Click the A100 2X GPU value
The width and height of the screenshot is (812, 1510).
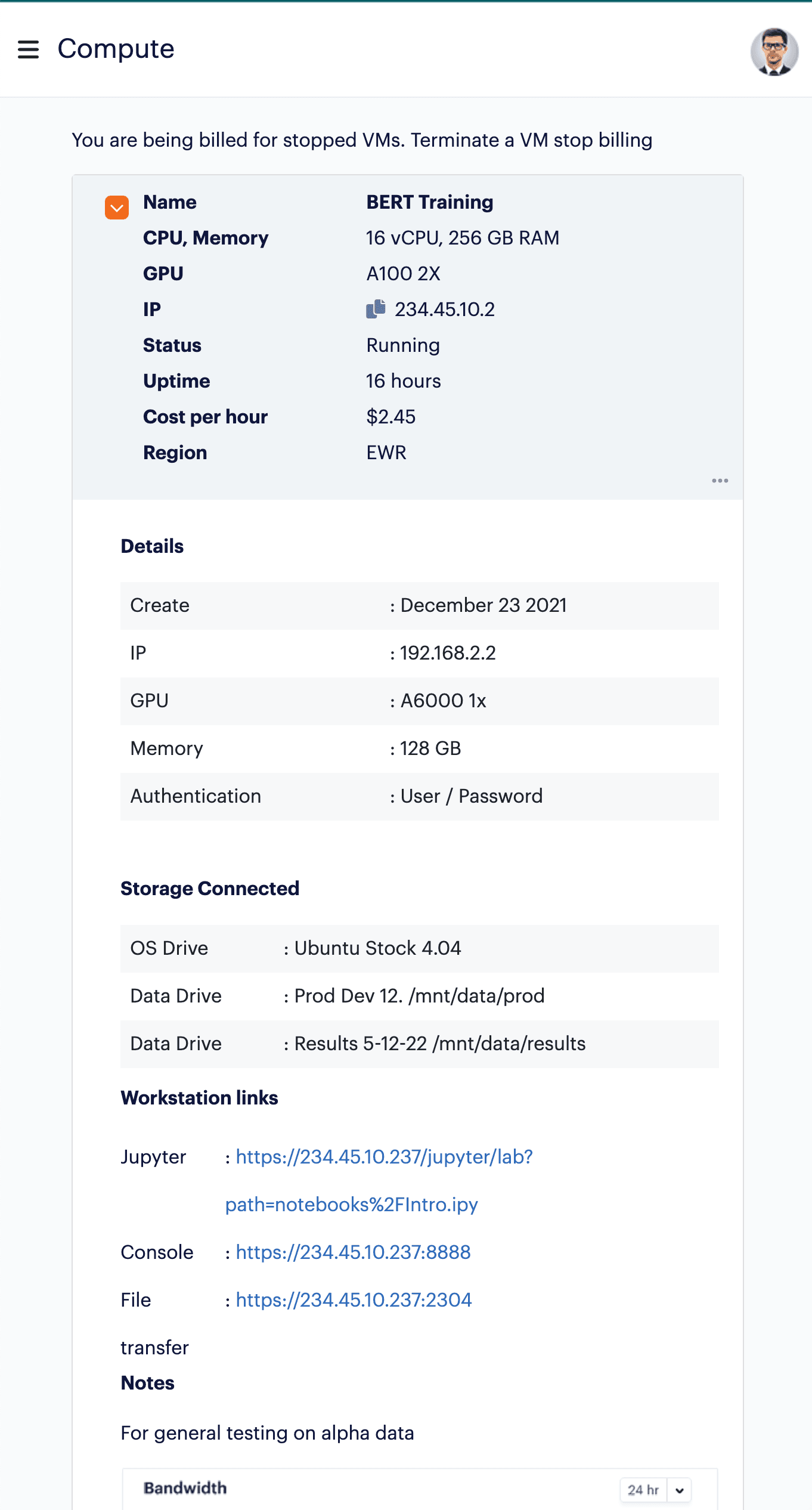pyautogui.click(x=403, y=274)
